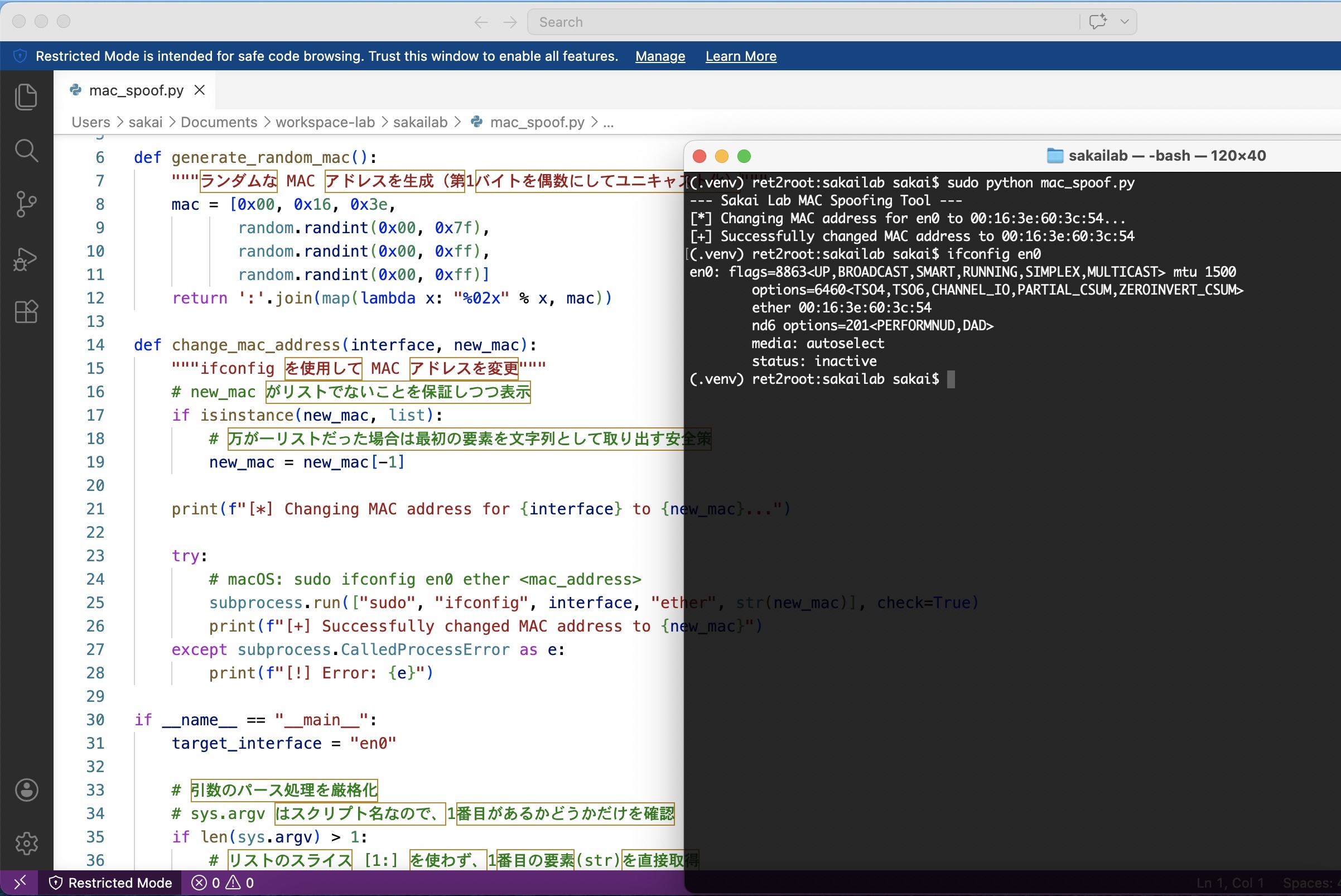Close the mac_spoof.py tab

199,90
